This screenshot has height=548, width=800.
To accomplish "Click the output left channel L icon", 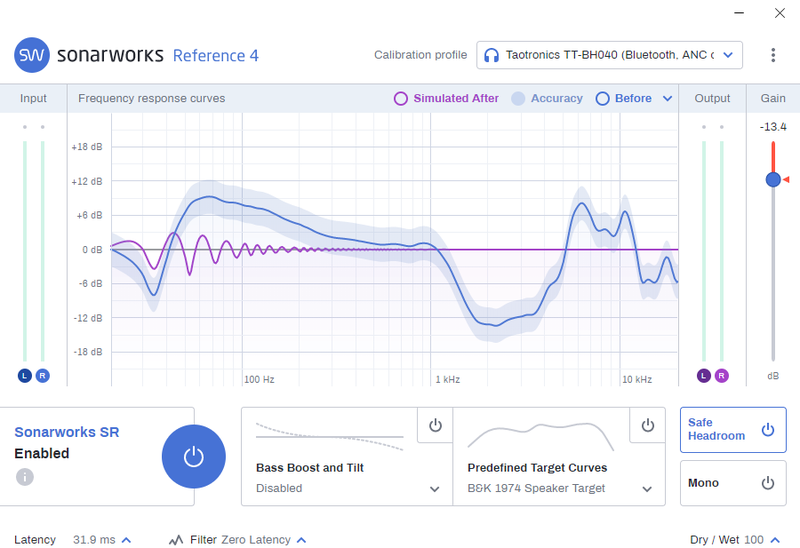I will [x=704, y=376].
